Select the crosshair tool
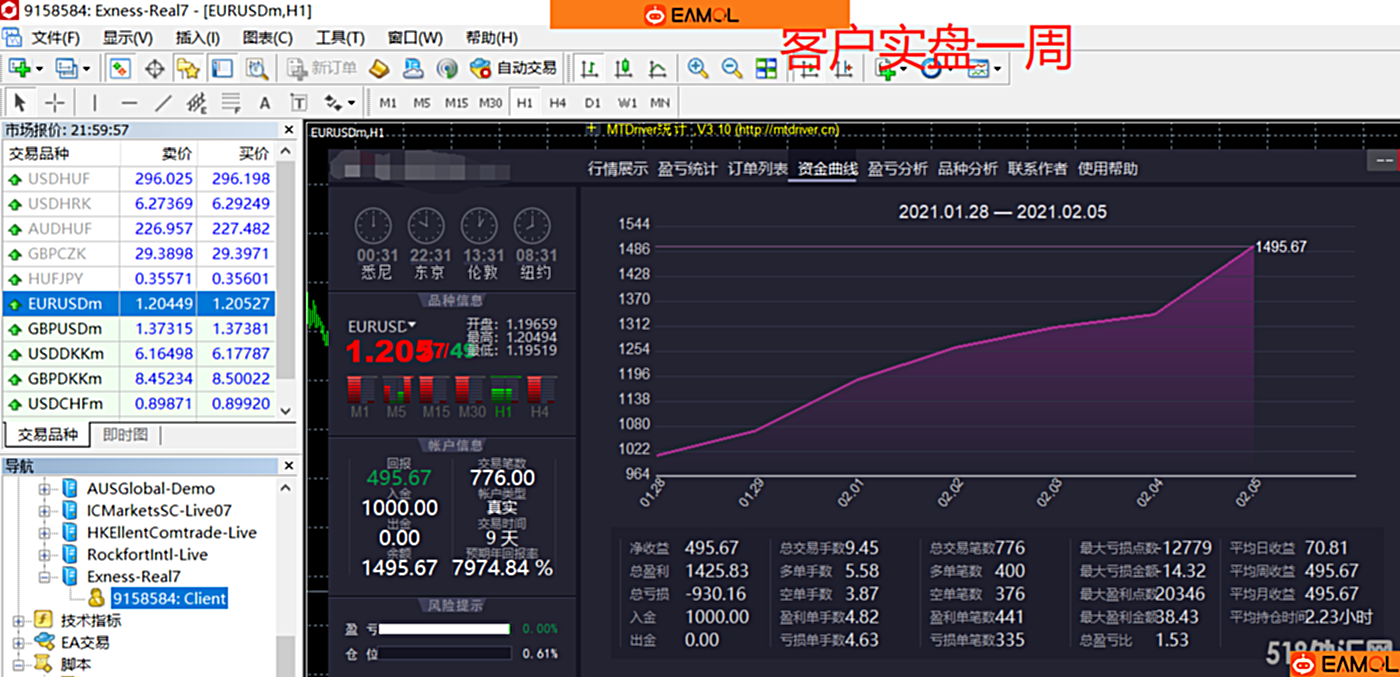Image resolution: width=1400 pixels, height=677 pixels. (x=55, y=102)
